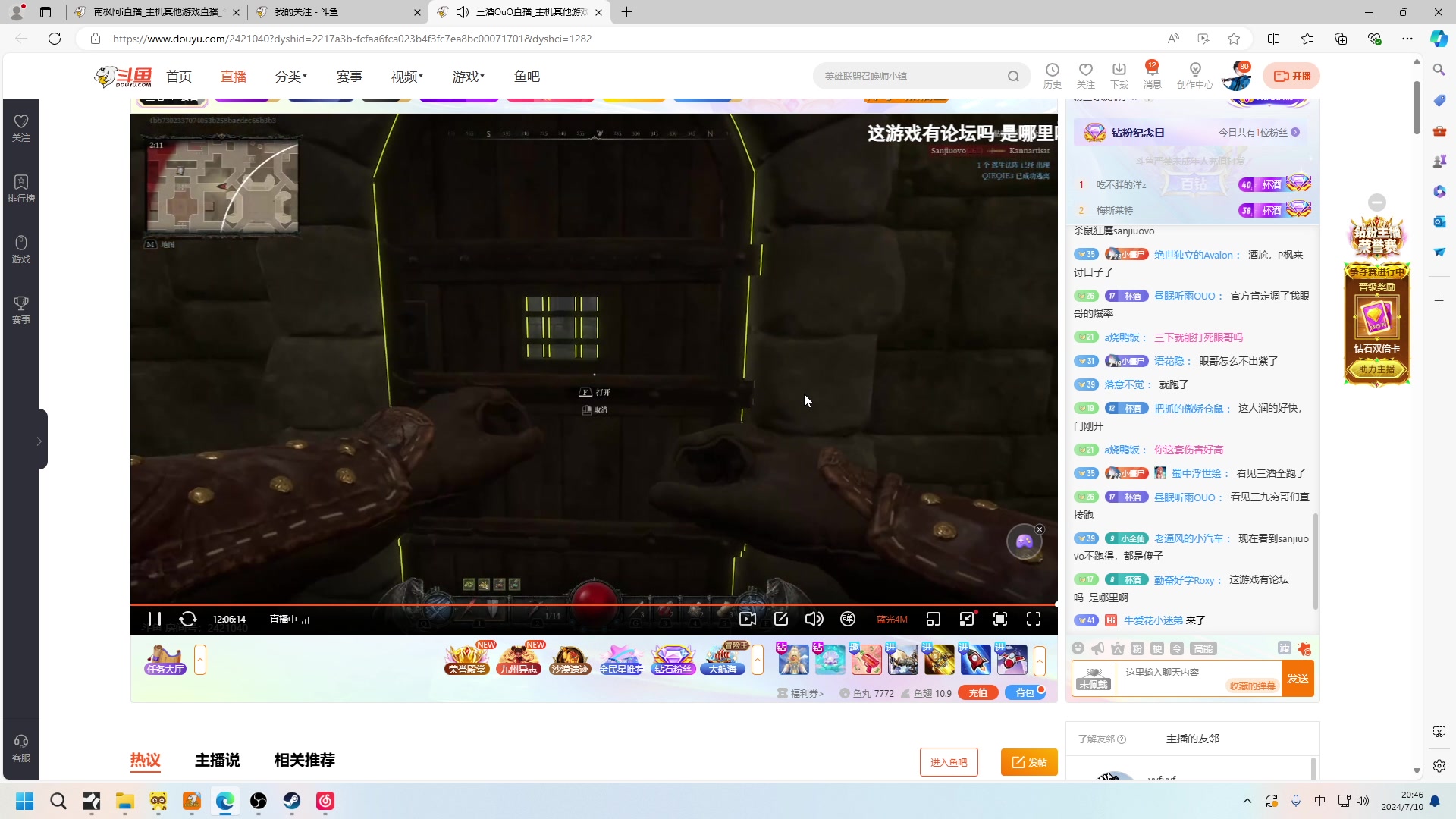Open the chat emoji picker
1456x819 pixels.
[x=1078, y=648]
